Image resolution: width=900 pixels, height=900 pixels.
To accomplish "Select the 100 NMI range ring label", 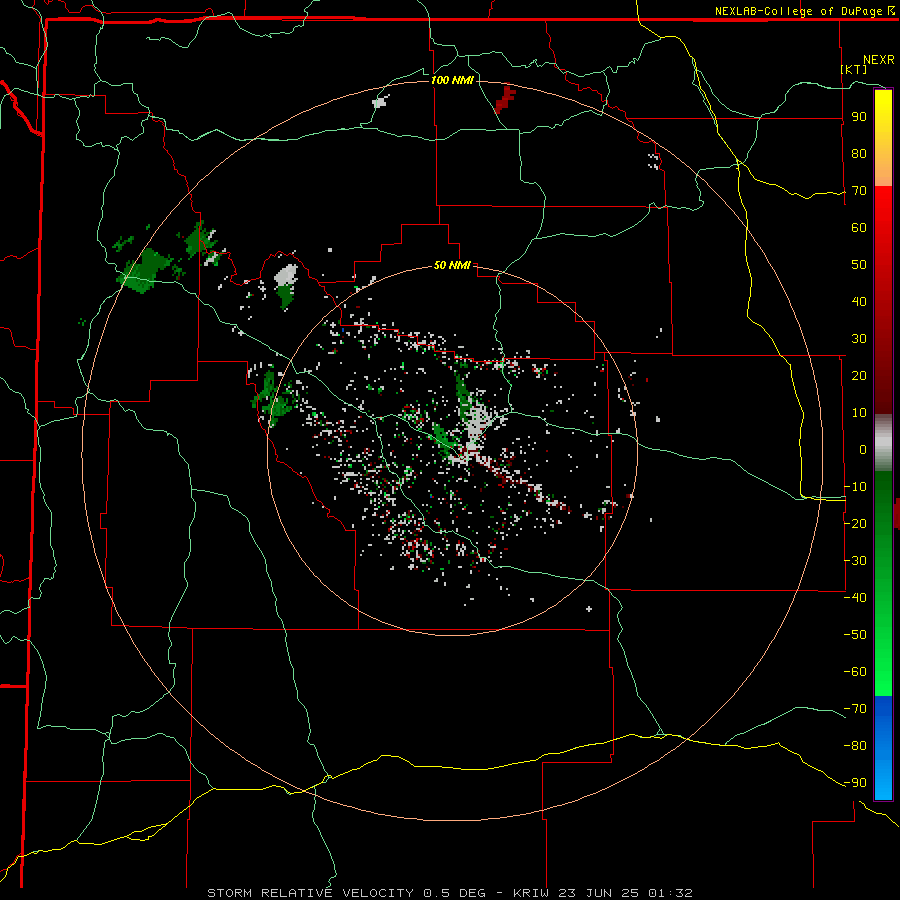I will 452,80.
